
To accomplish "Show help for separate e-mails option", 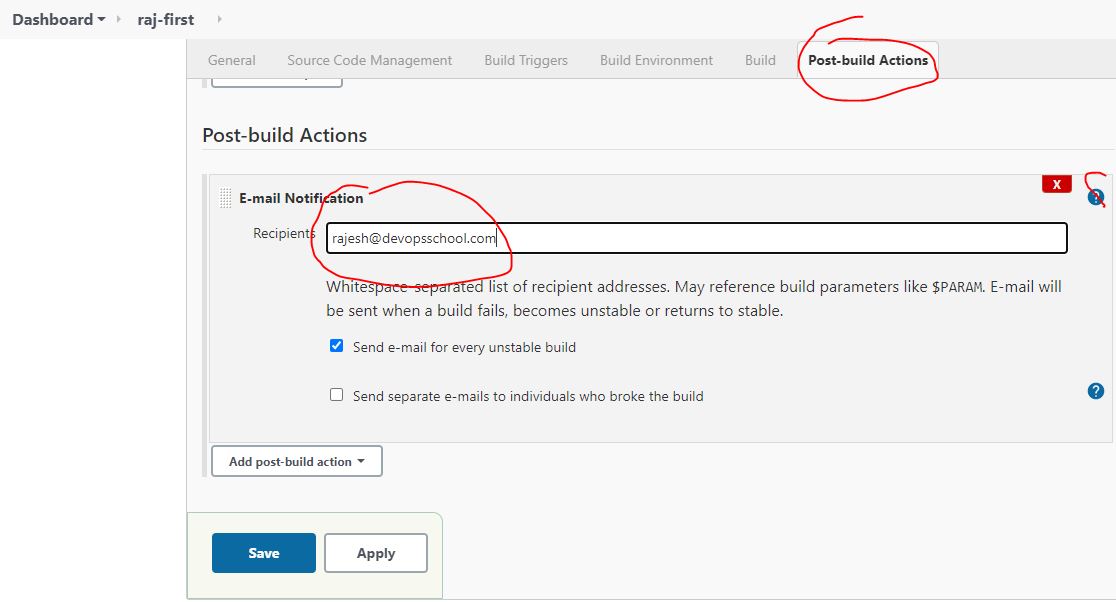I will coord(1095,391).
